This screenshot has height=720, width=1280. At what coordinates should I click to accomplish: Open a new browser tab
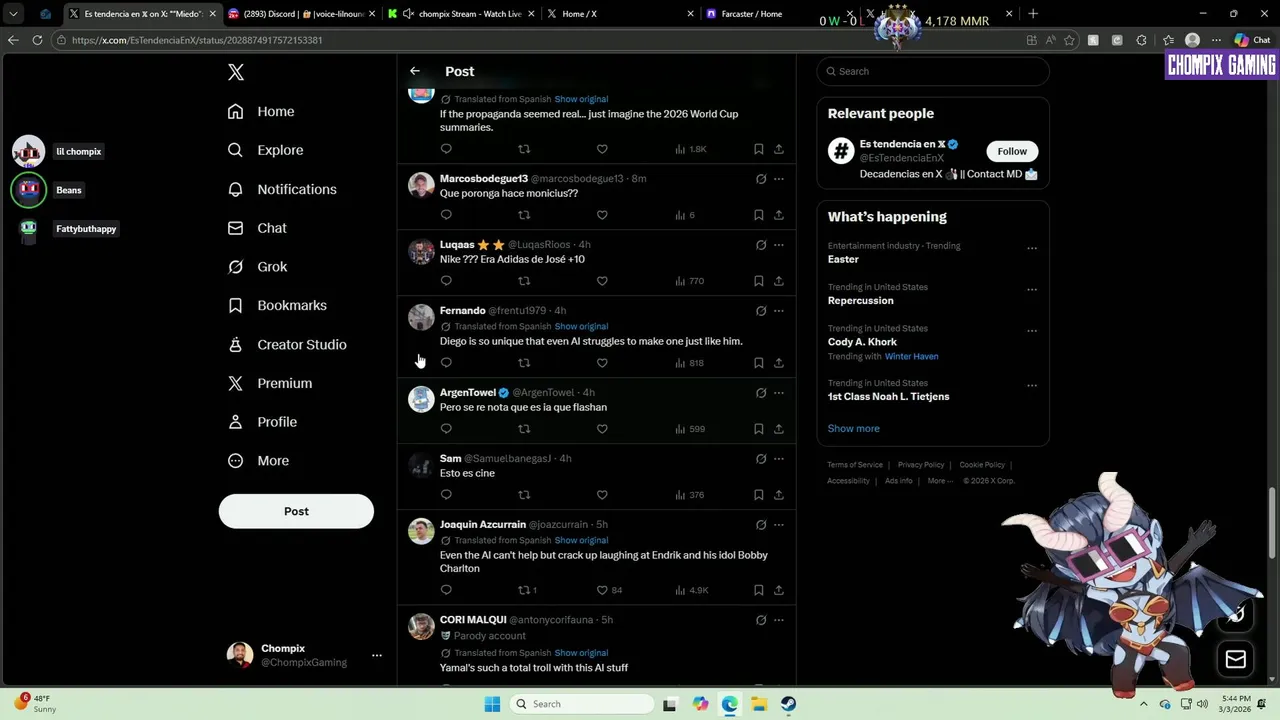coord(1033,14)
